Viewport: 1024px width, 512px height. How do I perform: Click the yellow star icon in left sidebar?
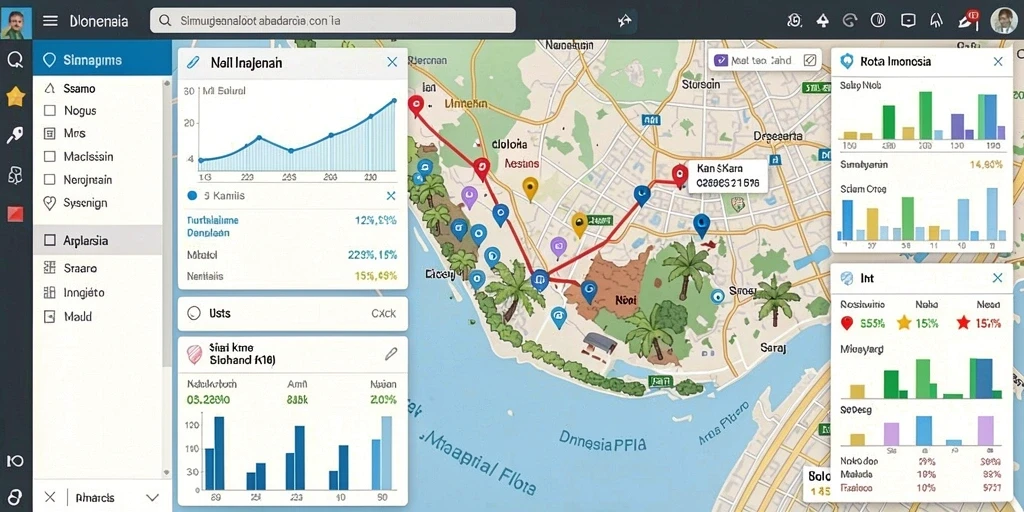15,97
